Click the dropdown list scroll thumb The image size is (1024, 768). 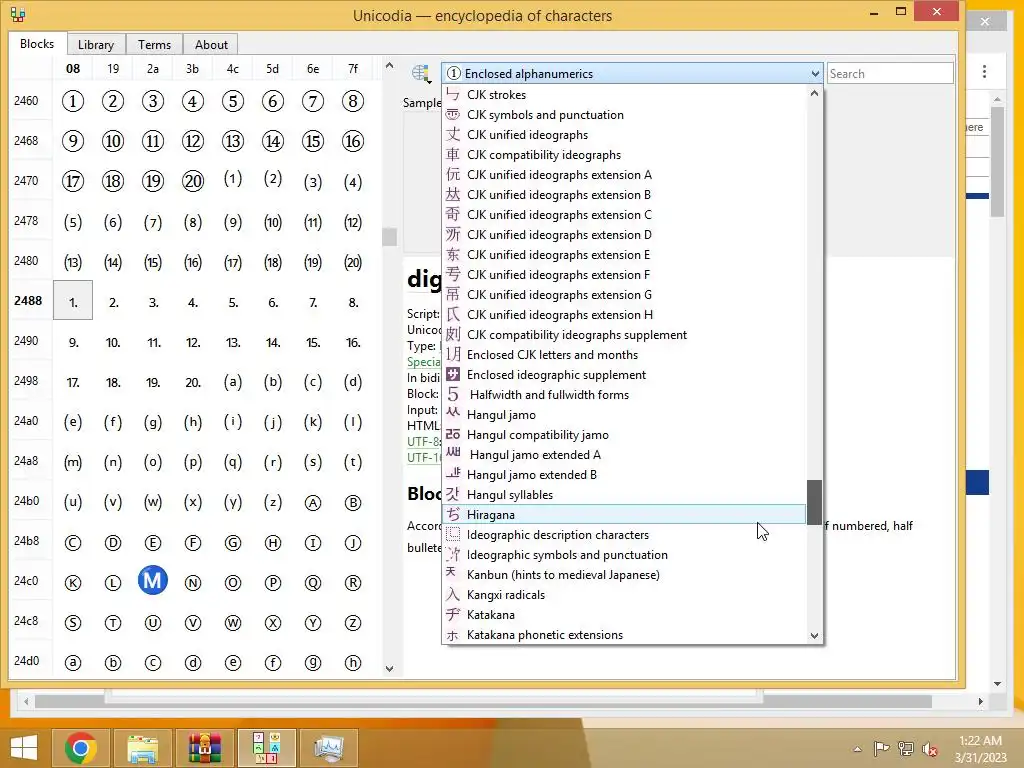814,502
